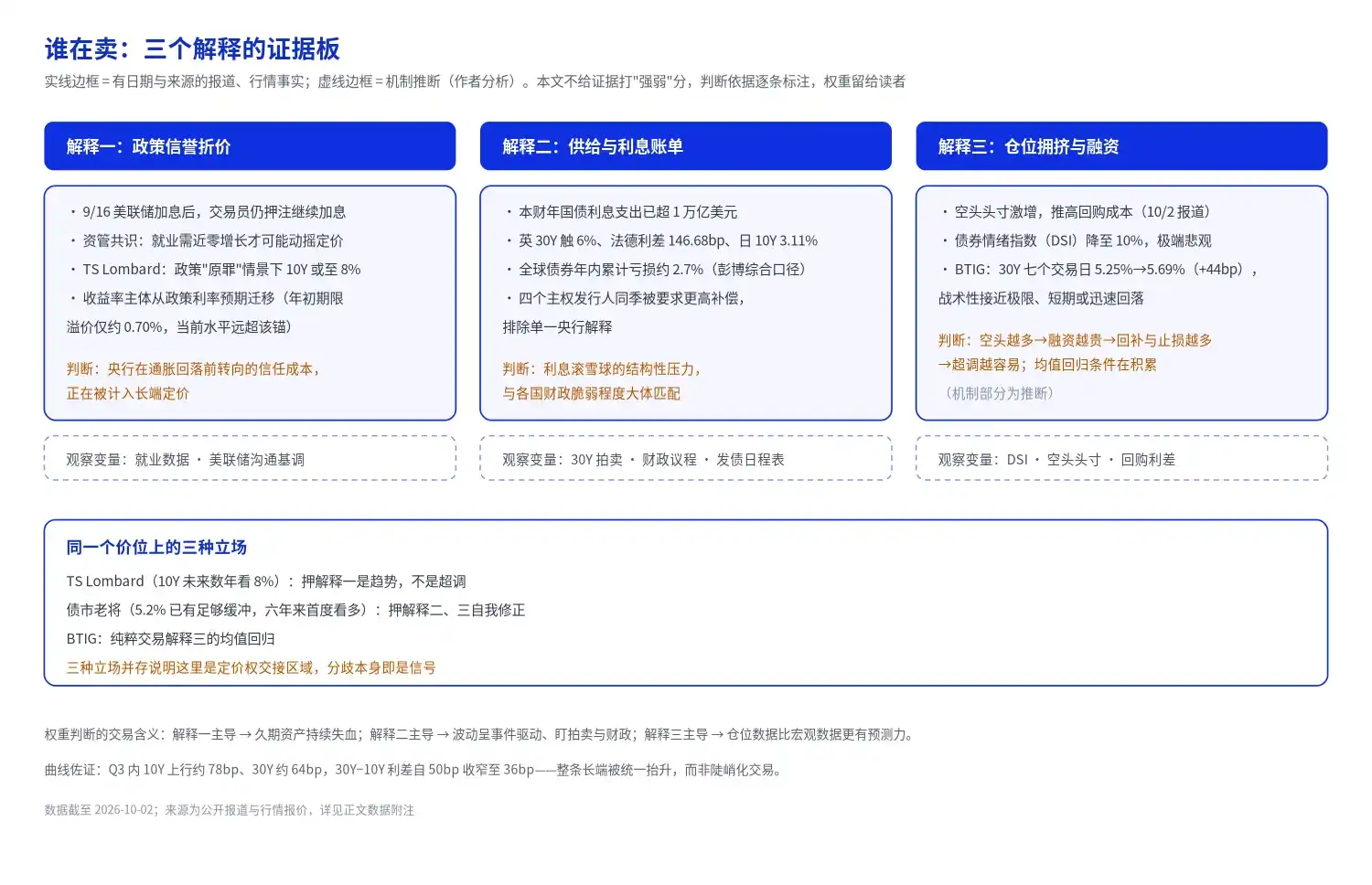Click the orange line starting "三种立场并存说明这里是定价权交接区域"
The width and height of the screenshot is (1372, 885).
click(x=251, y=667)
